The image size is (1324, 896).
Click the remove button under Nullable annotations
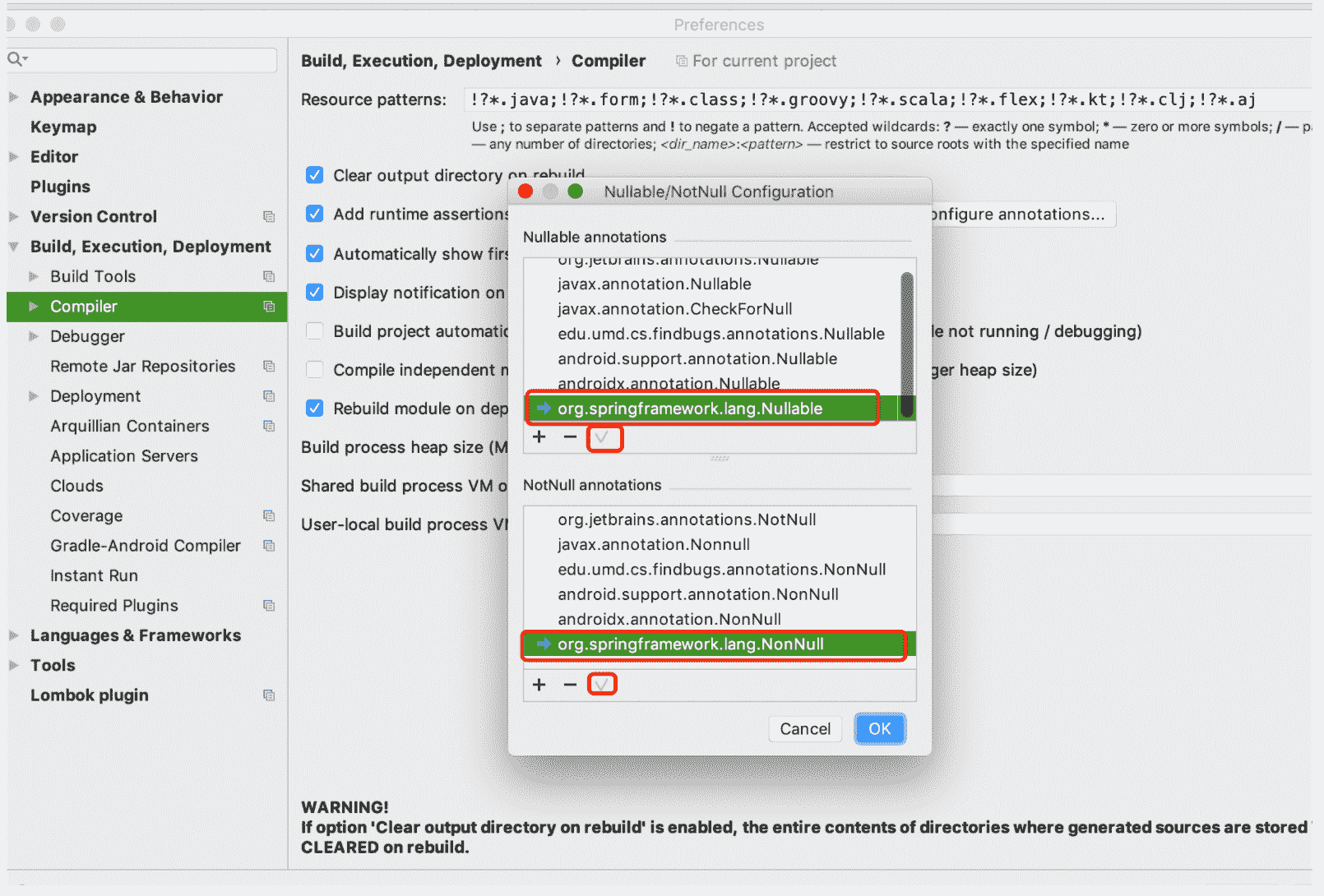[570, 437]
